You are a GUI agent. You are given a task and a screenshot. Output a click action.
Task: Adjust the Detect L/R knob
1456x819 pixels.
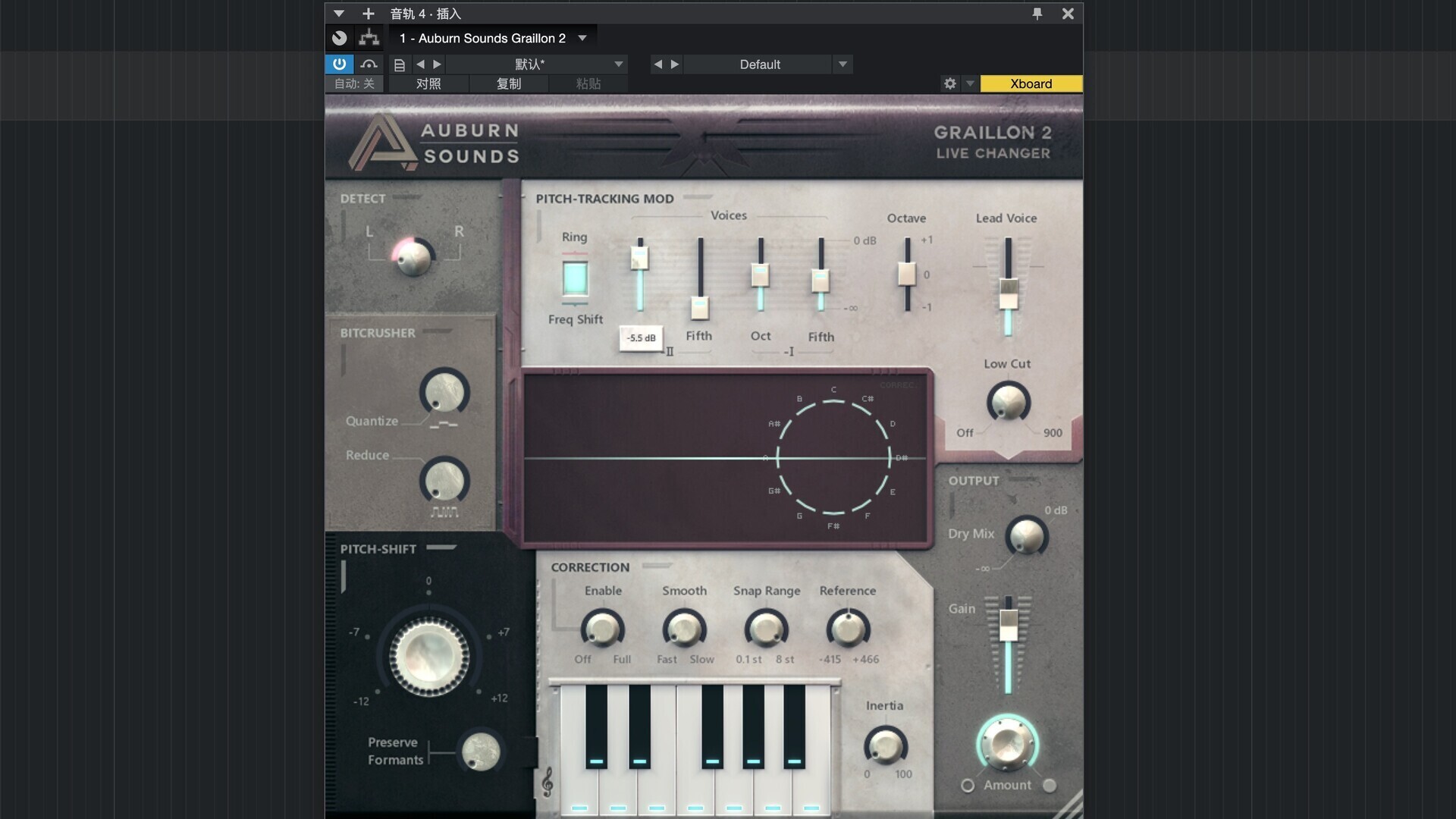pyautogui.click(x=414, y=258)
